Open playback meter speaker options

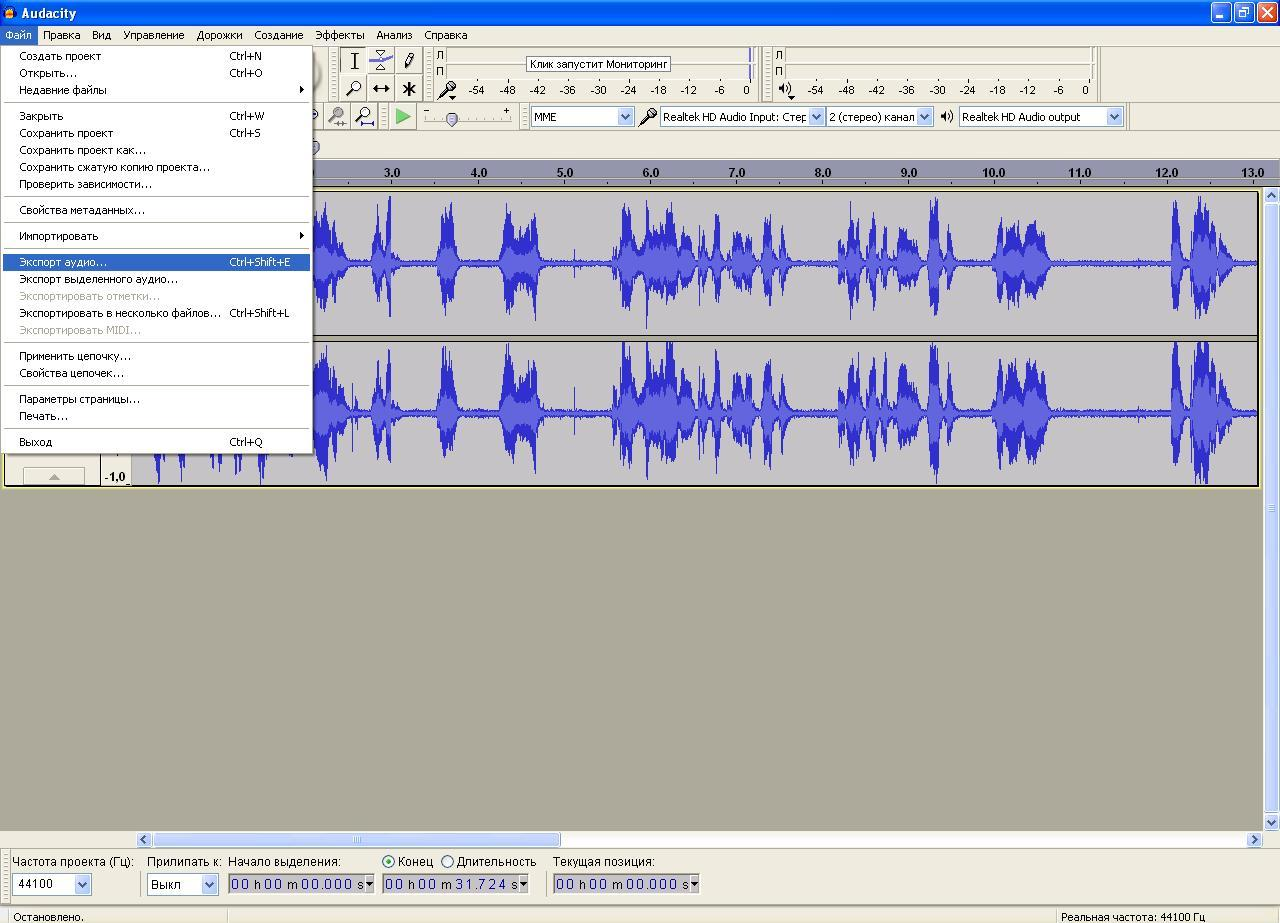point(786,90)
